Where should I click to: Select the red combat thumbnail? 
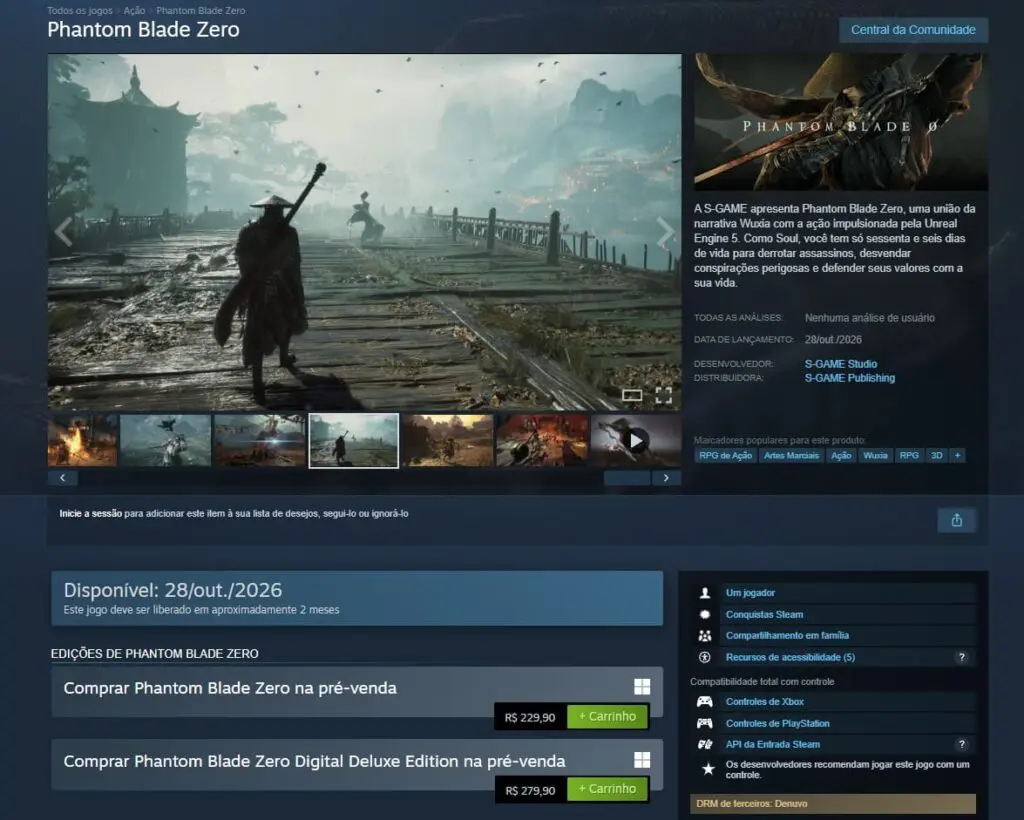pos(541,441)
